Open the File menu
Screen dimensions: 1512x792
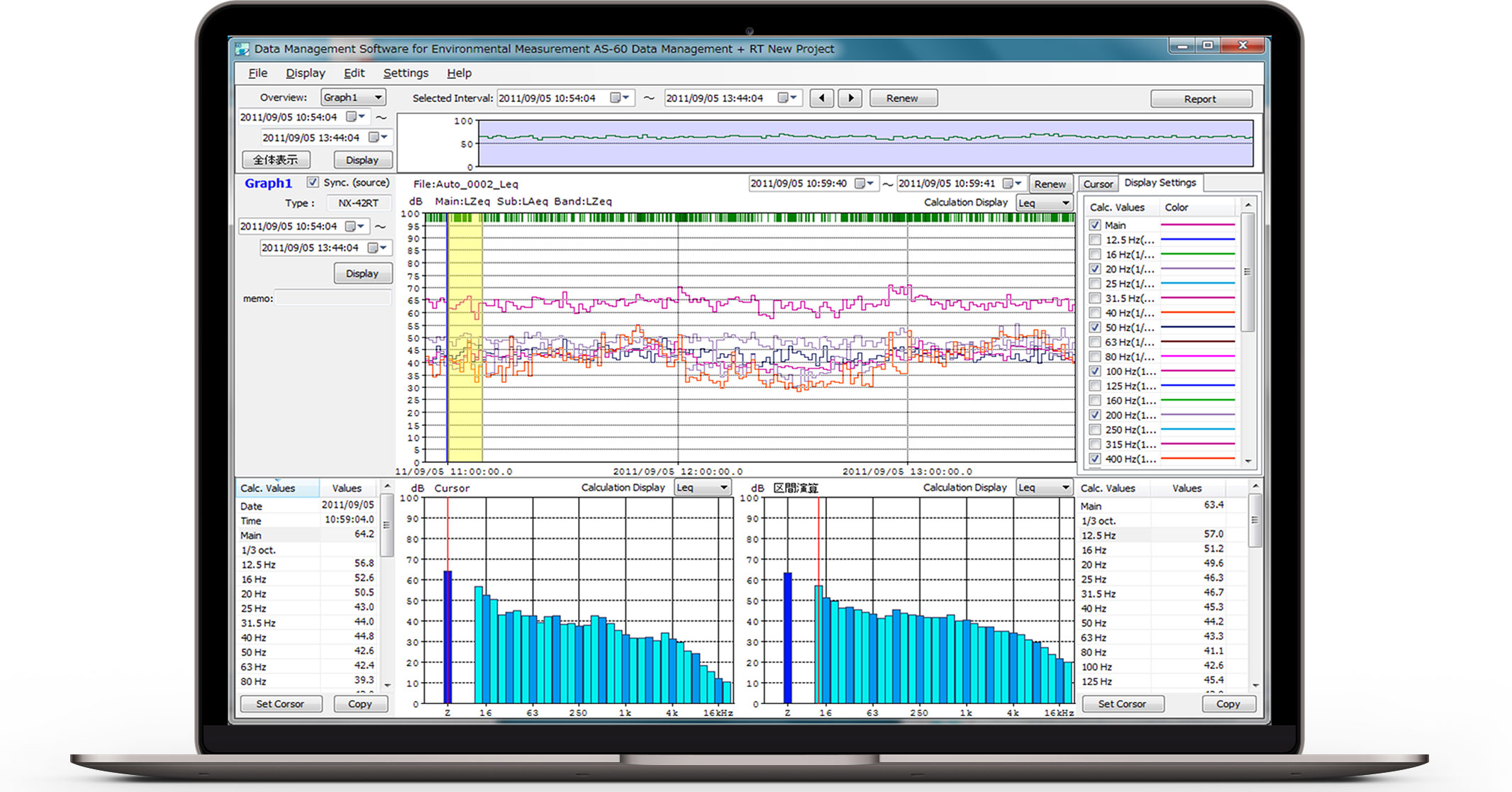click(257, 73)
